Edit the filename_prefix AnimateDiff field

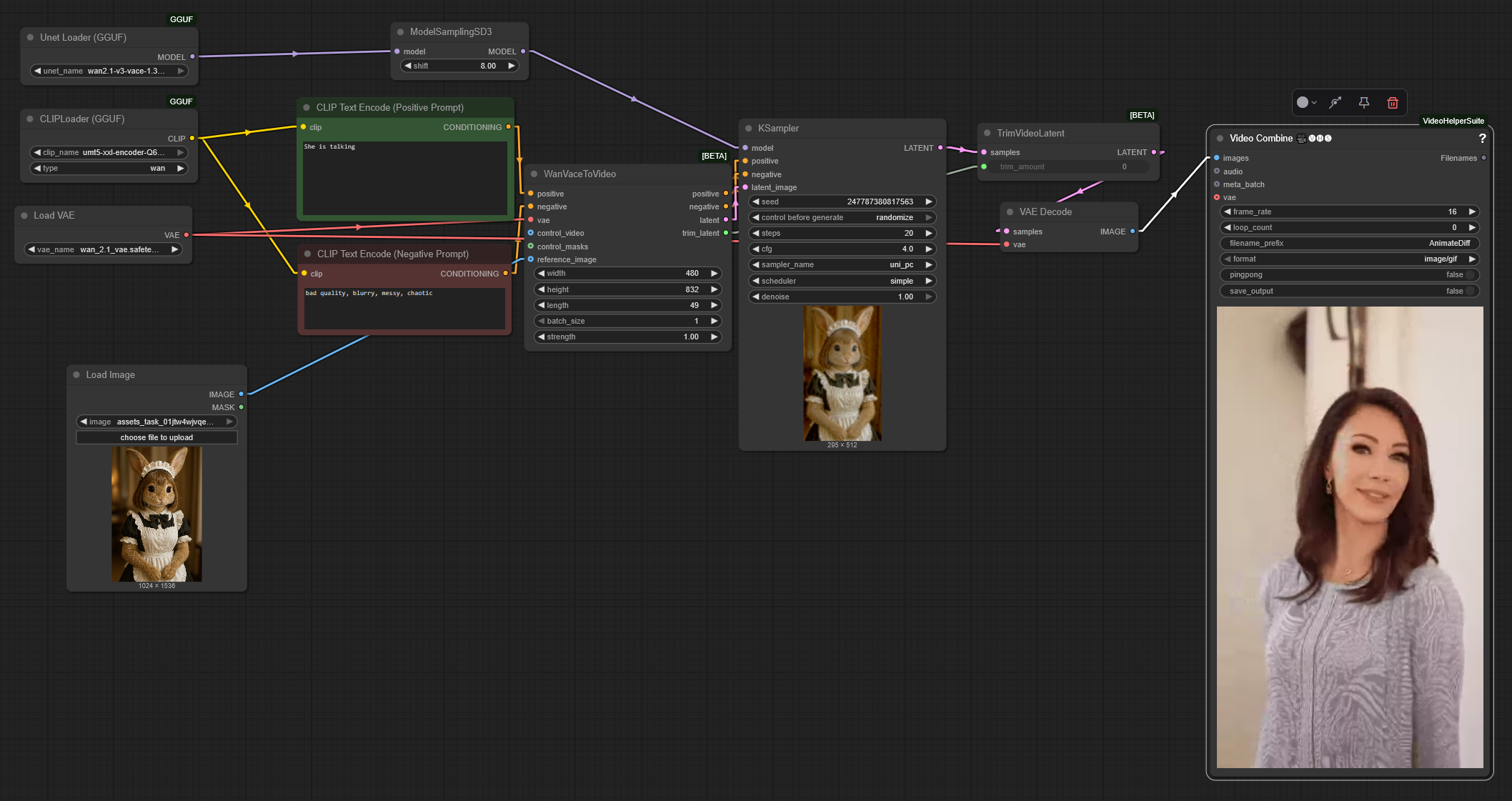[x=1349, y=244]
